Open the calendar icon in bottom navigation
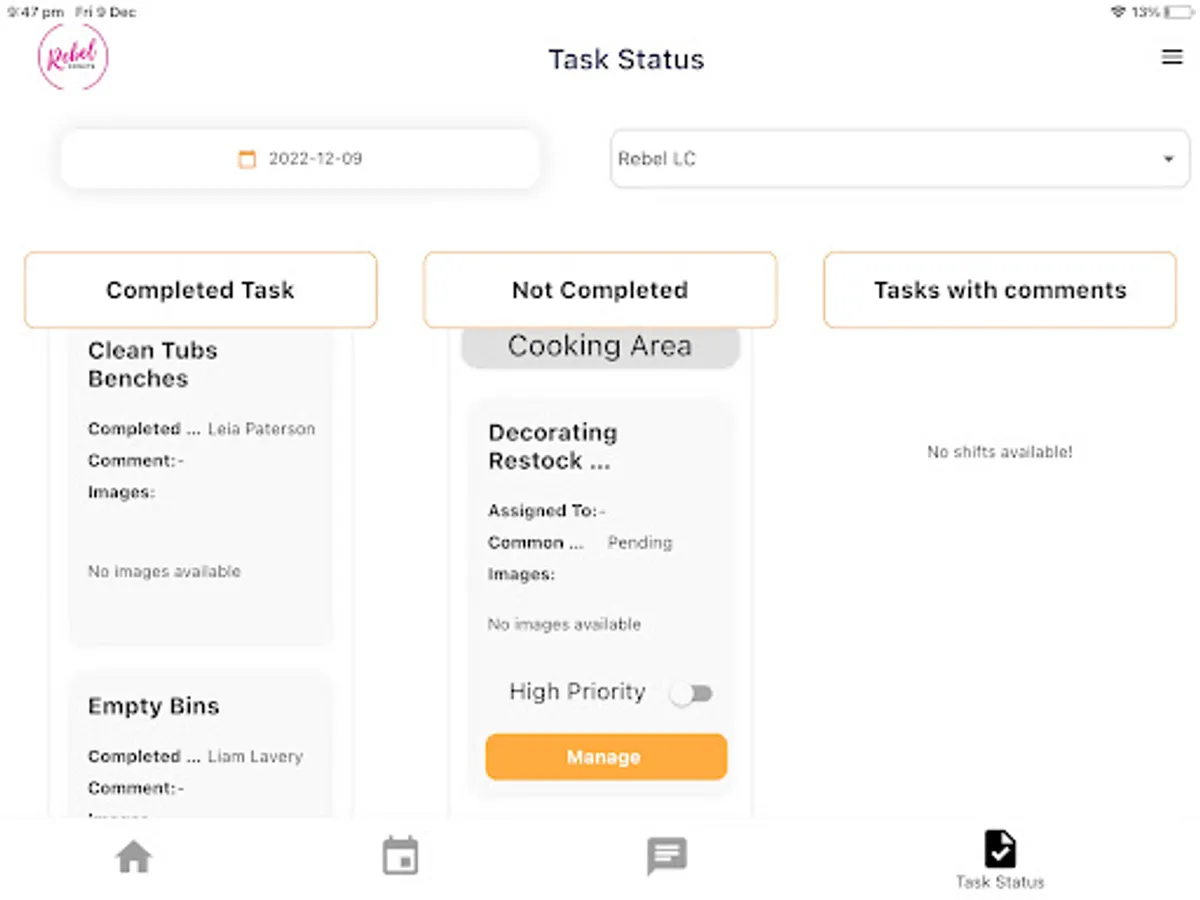The image size is (1200, 900). tap(401, 857)
